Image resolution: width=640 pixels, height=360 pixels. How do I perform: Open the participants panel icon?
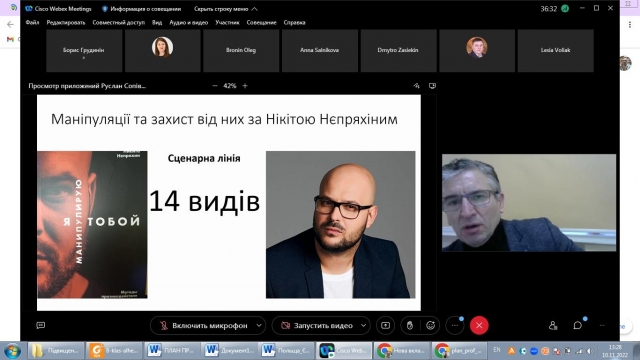click(553, 325)
